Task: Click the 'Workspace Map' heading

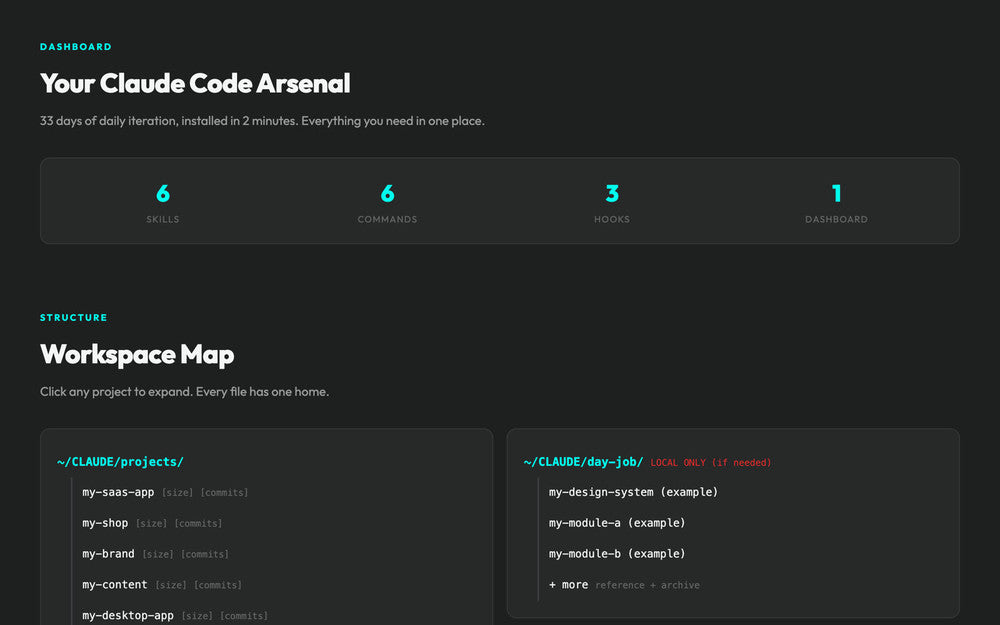Action: point(137,355)
